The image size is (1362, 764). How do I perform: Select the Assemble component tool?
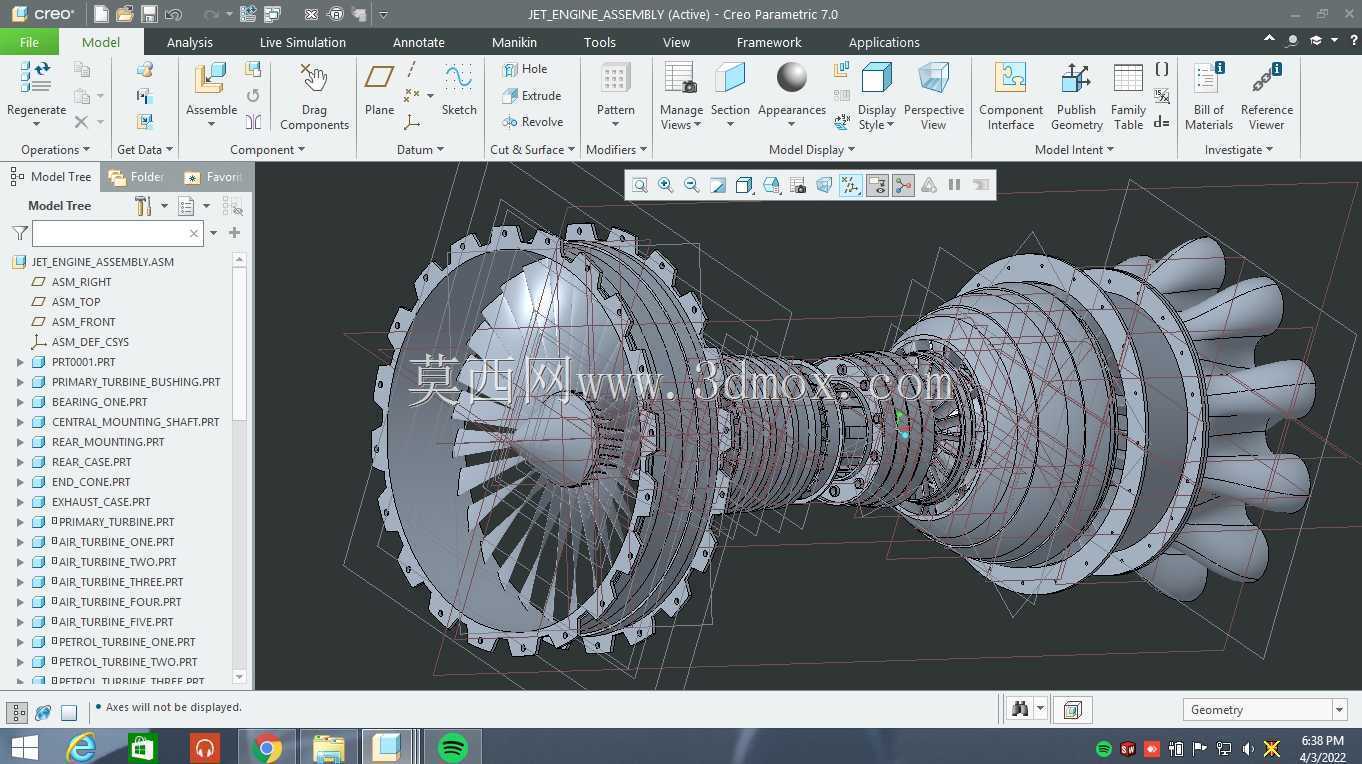tap(211, 79)
